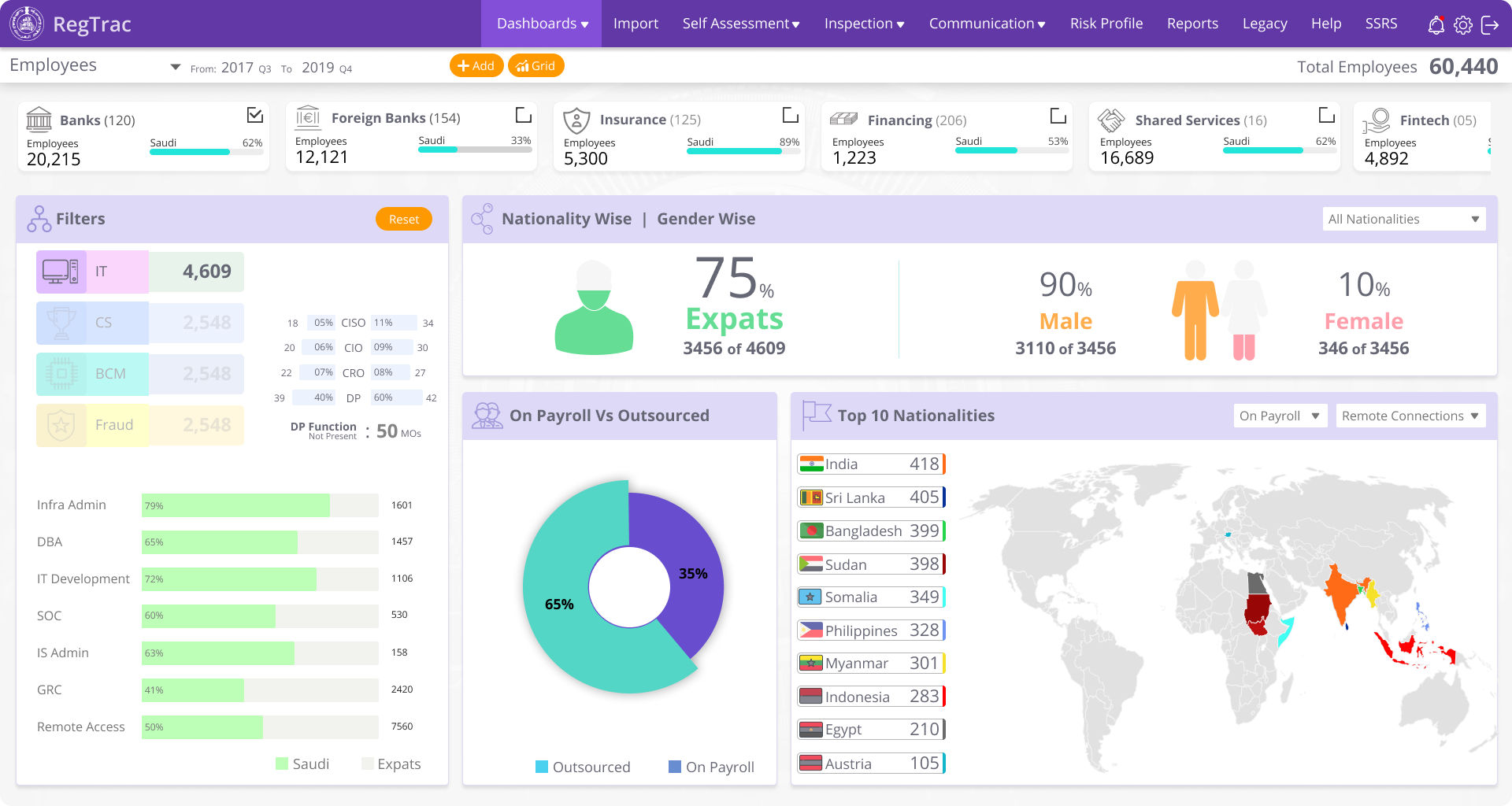The height and width of the screenshot is (806, 1512).
Task: Click the Add button
Action: point(476,66)
